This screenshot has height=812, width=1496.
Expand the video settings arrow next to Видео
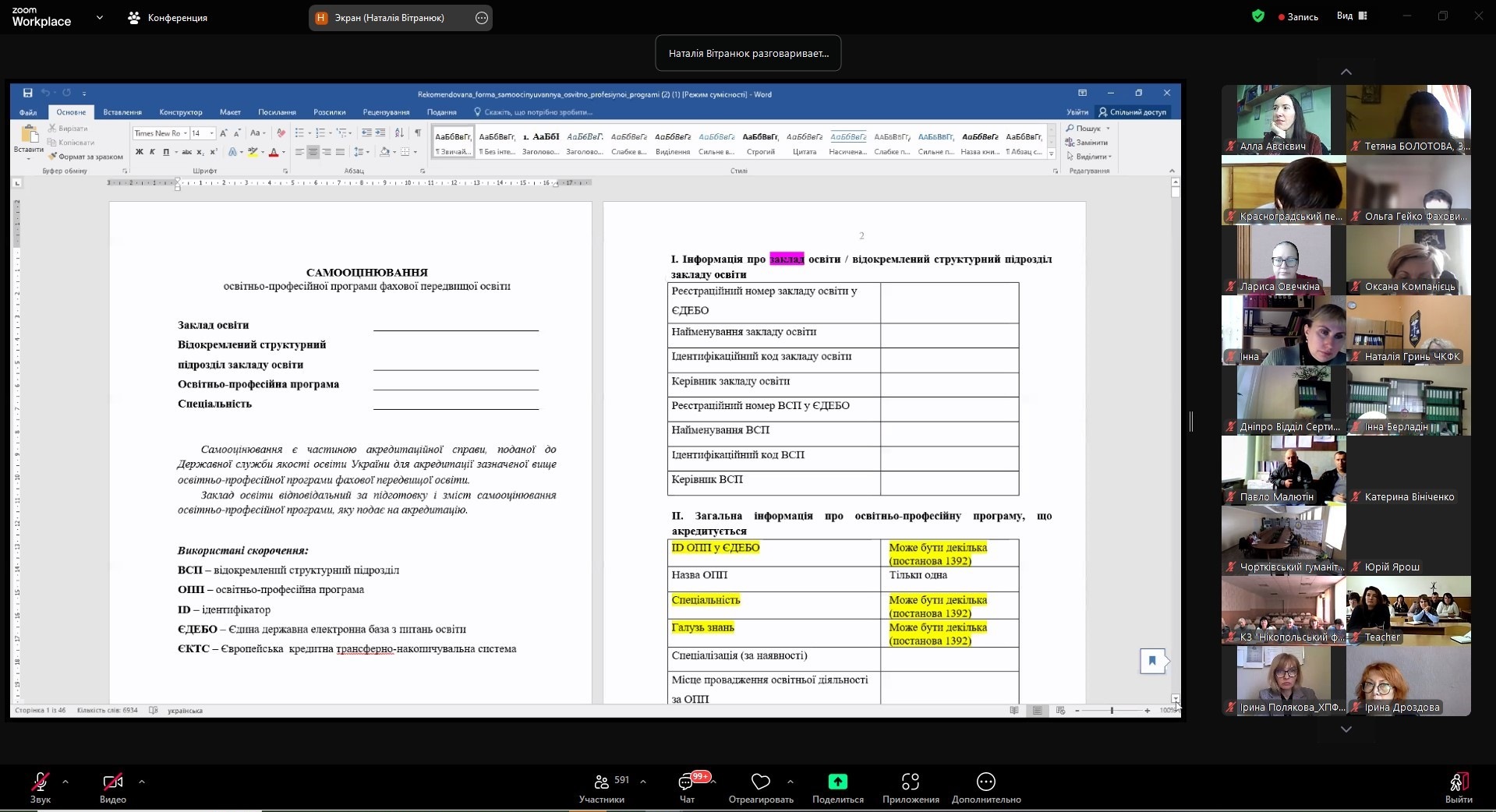pyautogui.click(x=141, y=781)
